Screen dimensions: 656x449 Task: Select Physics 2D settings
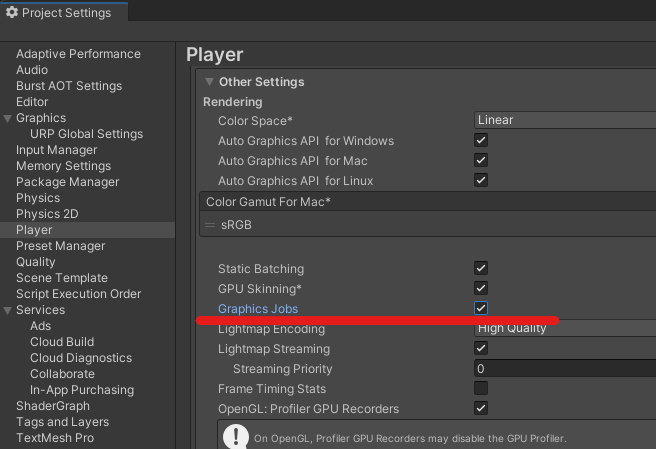coord(47,214)
